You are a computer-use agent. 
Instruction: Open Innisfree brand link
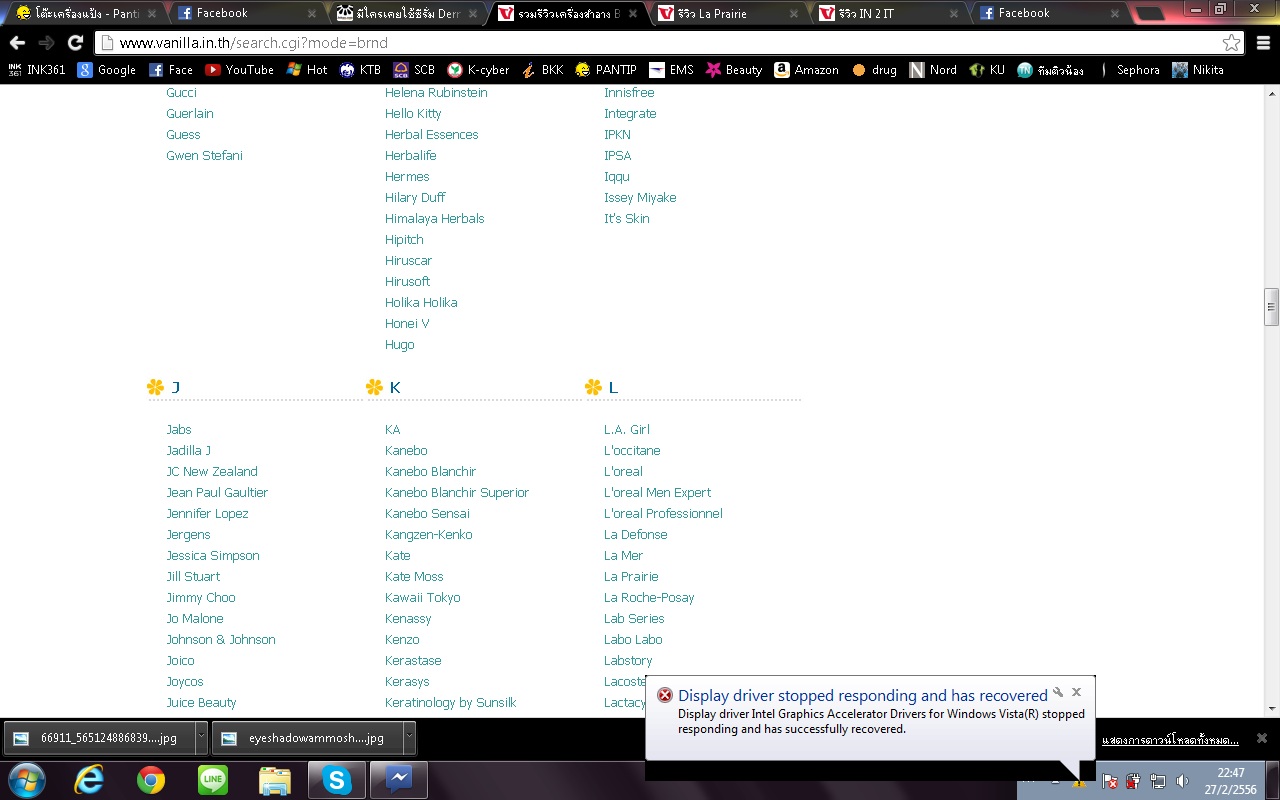coord(629,92)
